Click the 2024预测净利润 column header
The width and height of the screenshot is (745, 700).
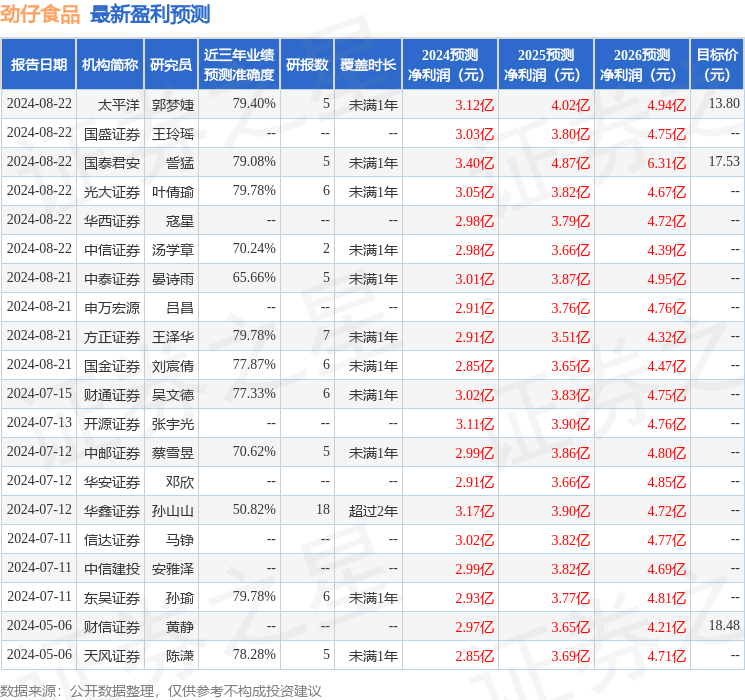pos(450,64)
